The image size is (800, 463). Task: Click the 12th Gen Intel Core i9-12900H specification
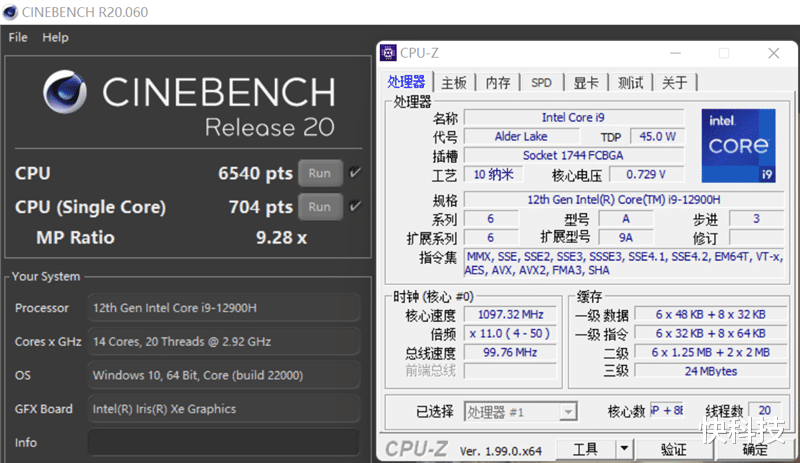(x=623, y=200)
